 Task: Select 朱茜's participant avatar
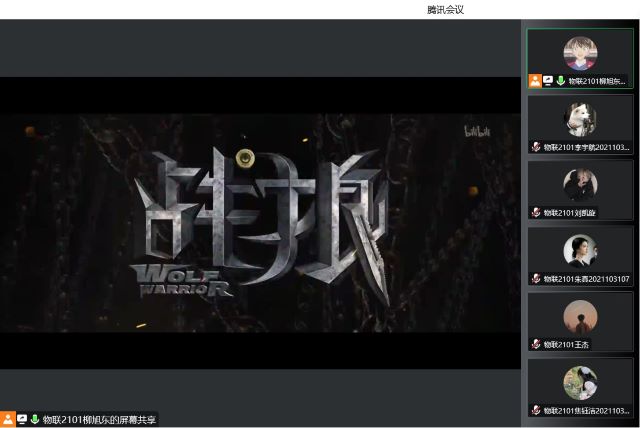point(580,251)
